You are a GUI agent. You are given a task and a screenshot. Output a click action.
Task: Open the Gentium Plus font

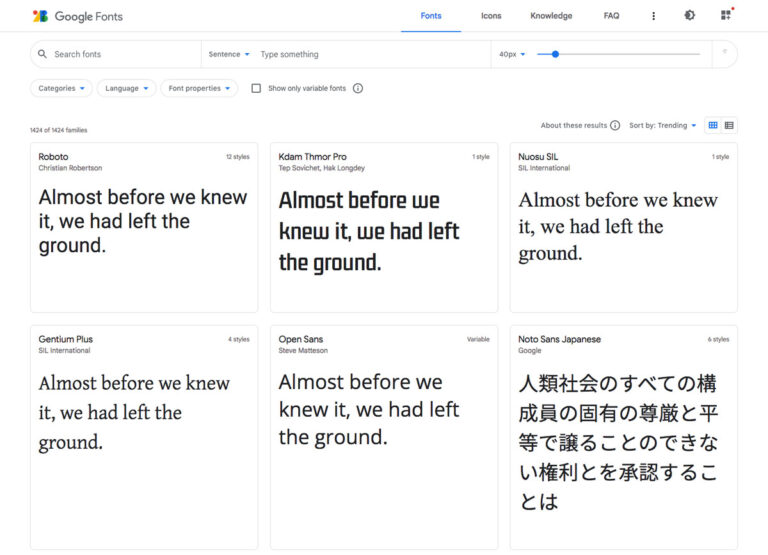(x=144, y=437)
